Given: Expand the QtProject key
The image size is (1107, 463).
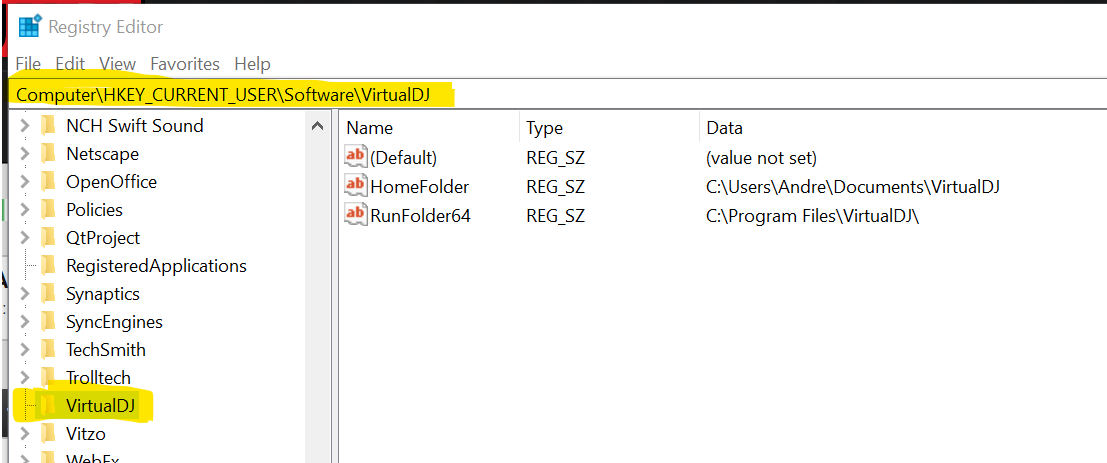Looking at the screenshot, I should coord(25,238).
